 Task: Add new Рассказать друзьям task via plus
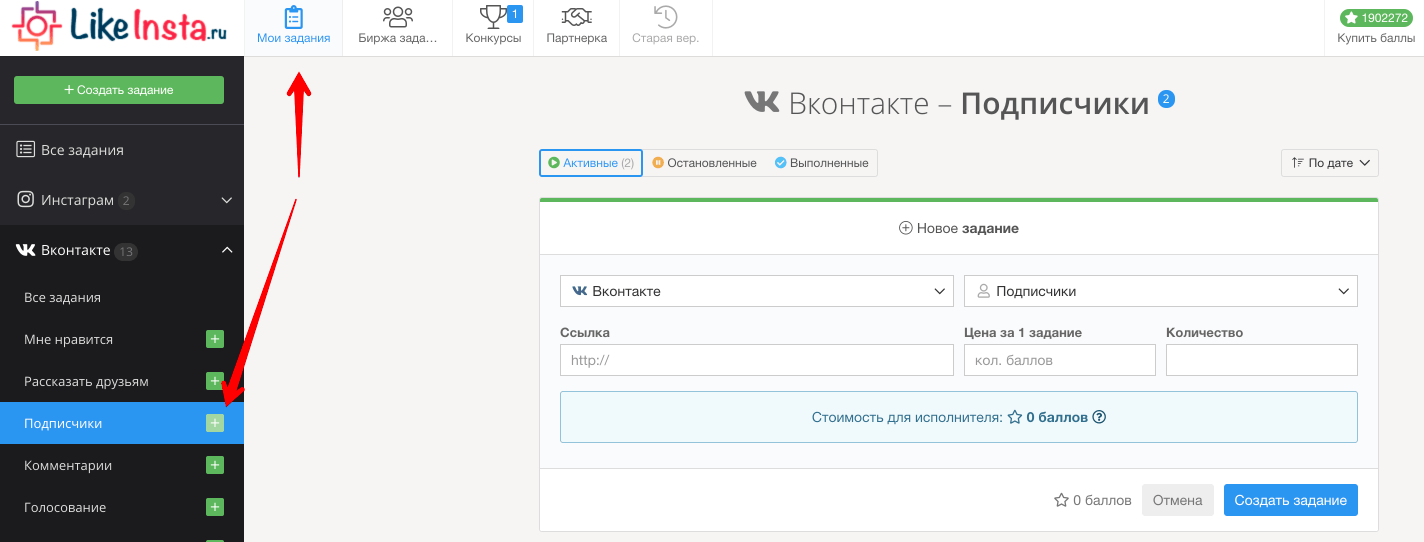point(214,381)
